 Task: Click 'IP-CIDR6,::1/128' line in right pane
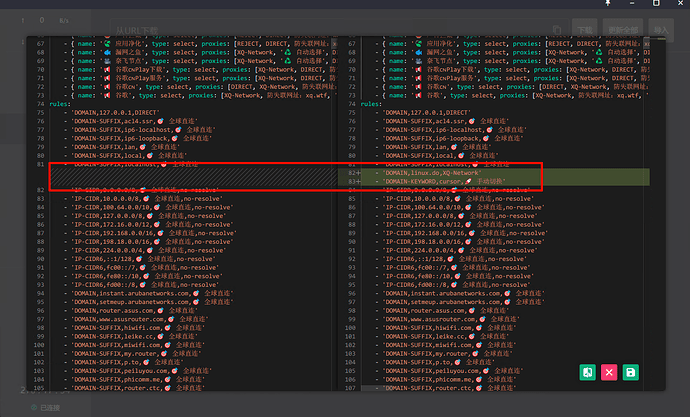[x=455, y=259]
